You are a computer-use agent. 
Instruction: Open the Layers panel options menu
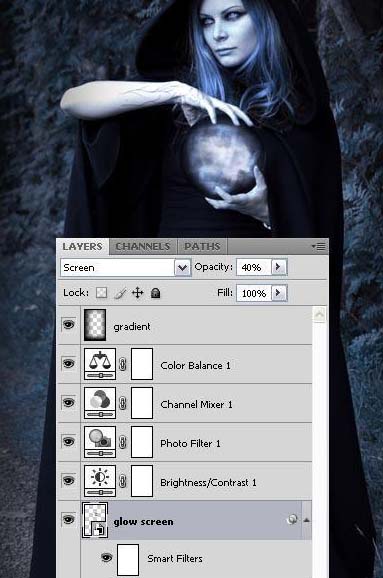coord(318,246)
